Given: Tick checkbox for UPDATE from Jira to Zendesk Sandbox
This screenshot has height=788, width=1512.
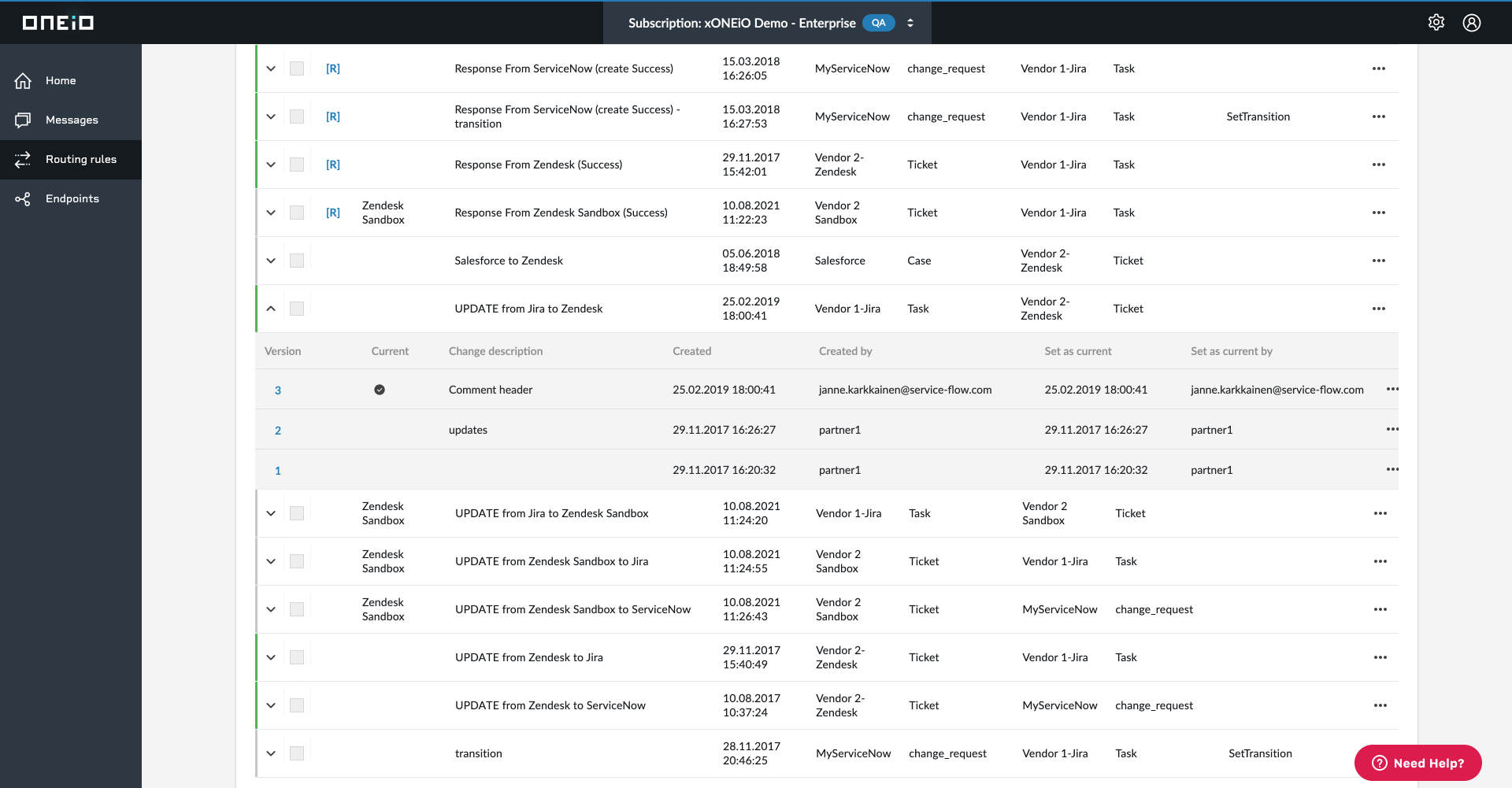Looking at the screenshot, I should pyautogui.click(x=297, y=513).
